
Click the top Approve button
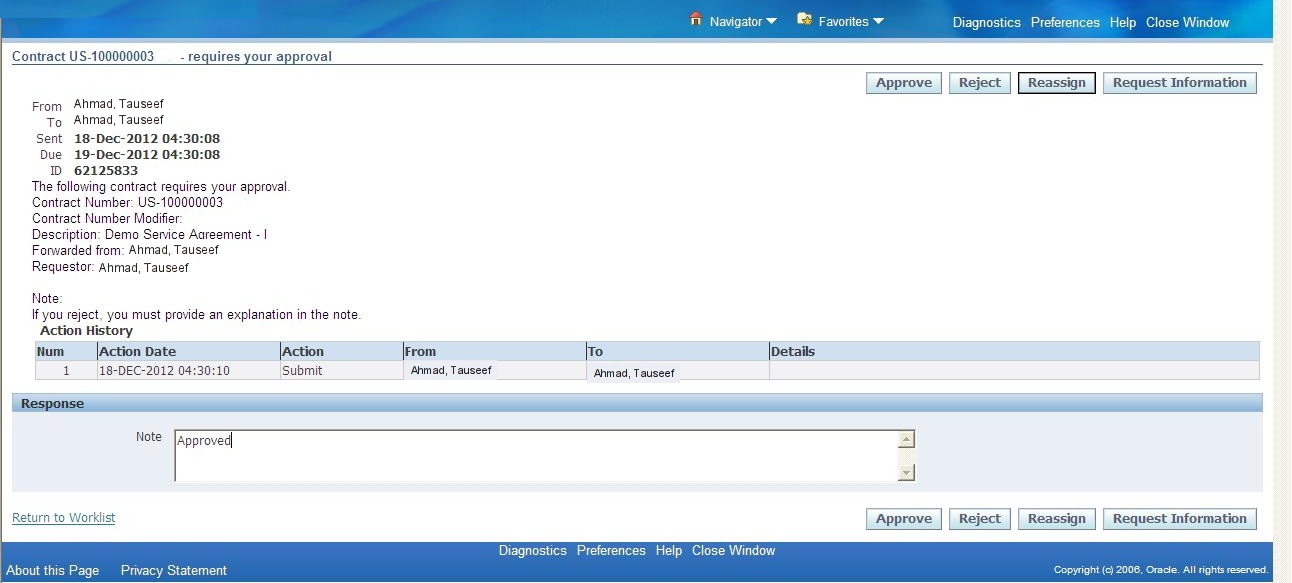pos(902,82)
